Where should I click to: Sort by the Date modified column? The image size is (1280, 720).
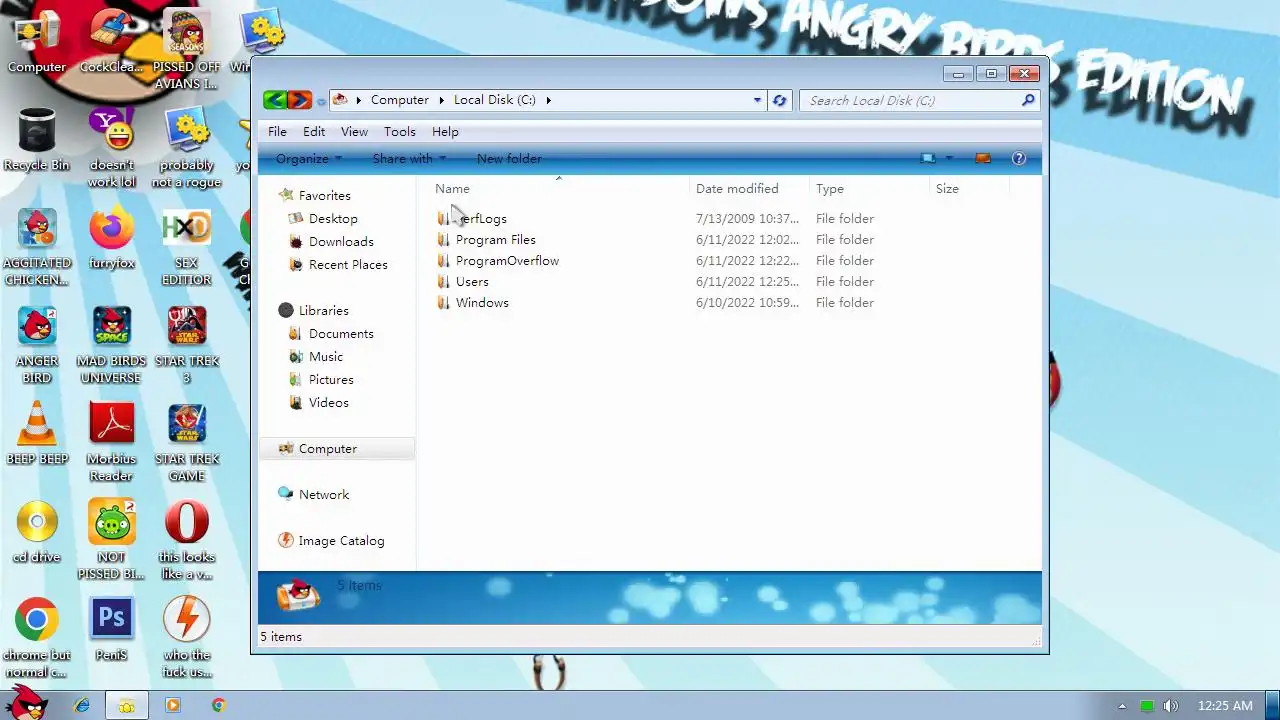(747, 188)
